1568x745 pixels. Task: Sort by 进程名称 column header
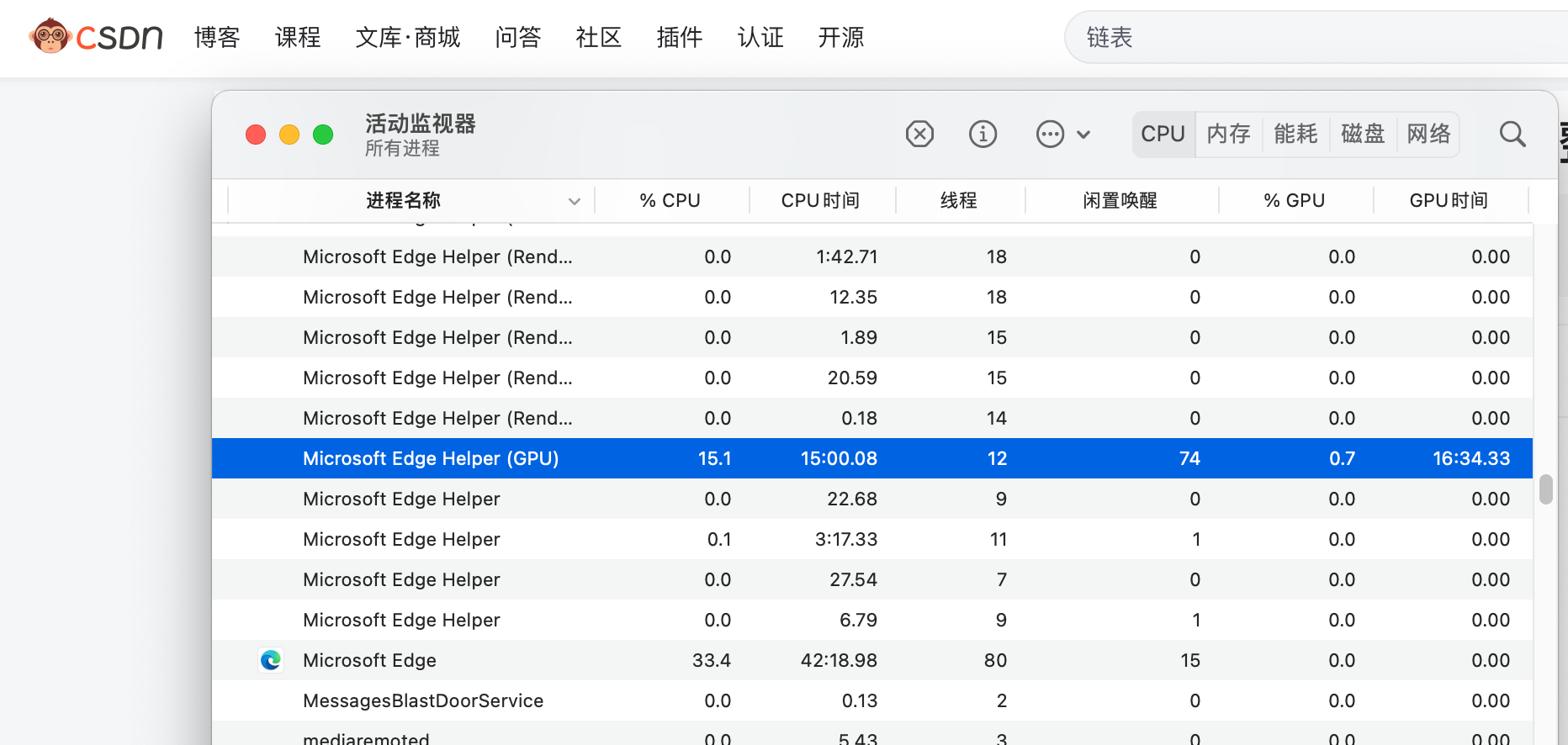404,201
